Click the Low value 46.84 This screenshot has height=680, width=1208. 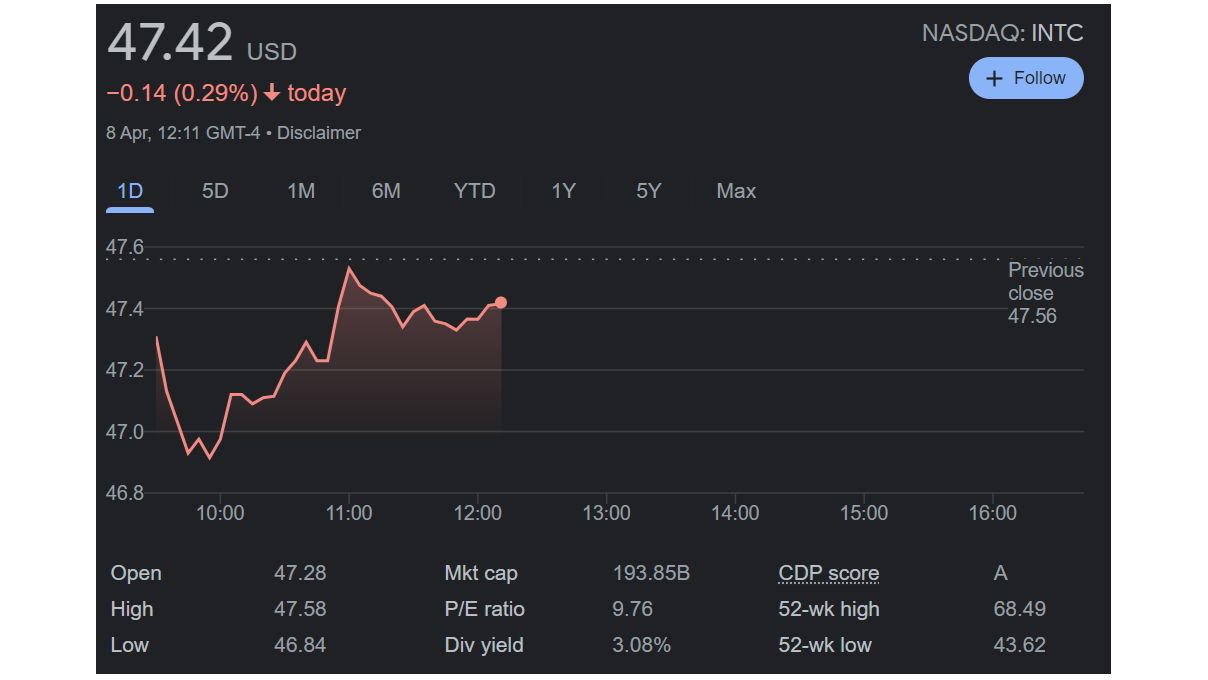tap(300, 645)
